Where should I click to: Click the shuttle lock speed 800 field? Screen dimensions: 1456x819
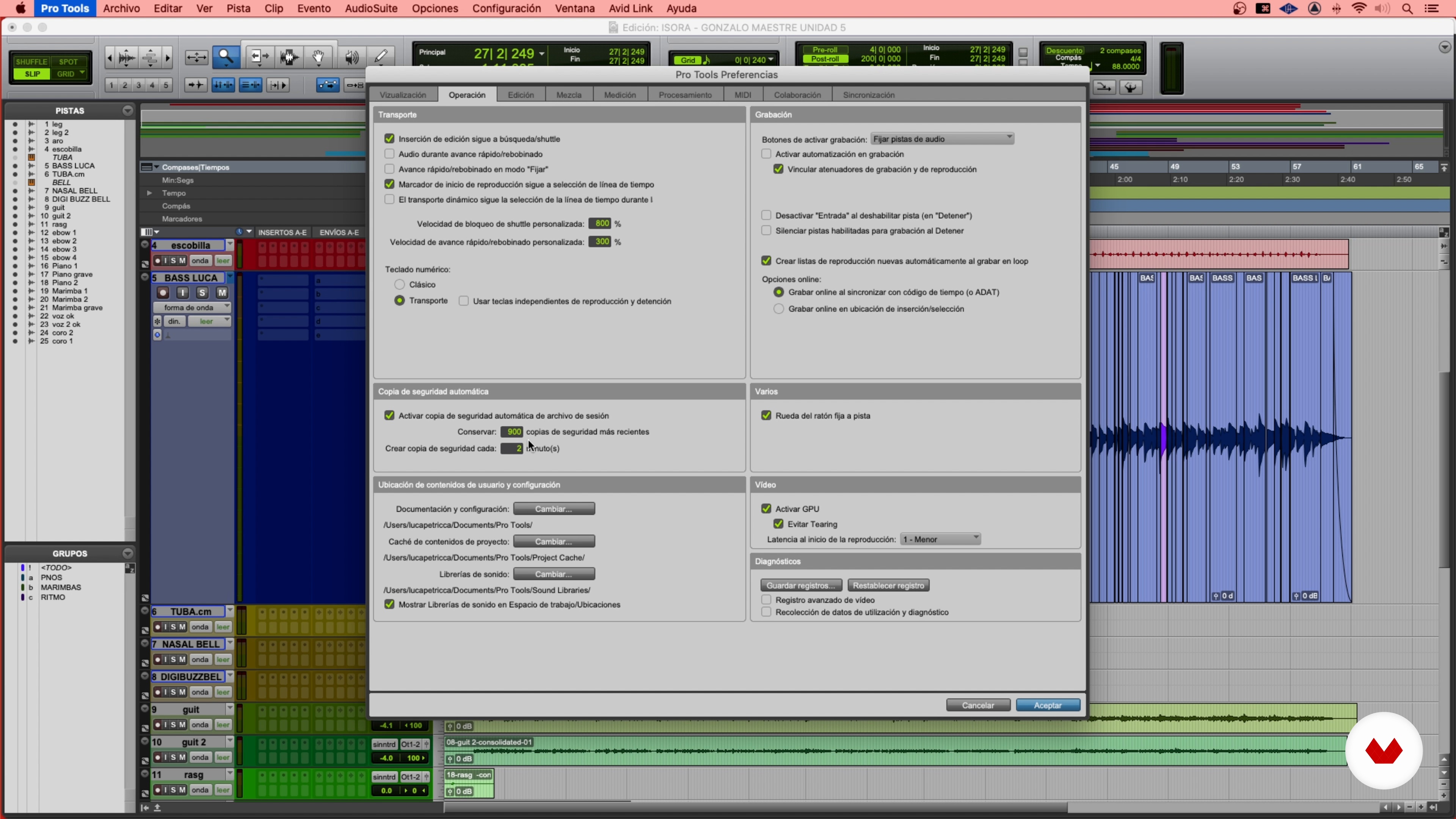(x=600, y=223)
